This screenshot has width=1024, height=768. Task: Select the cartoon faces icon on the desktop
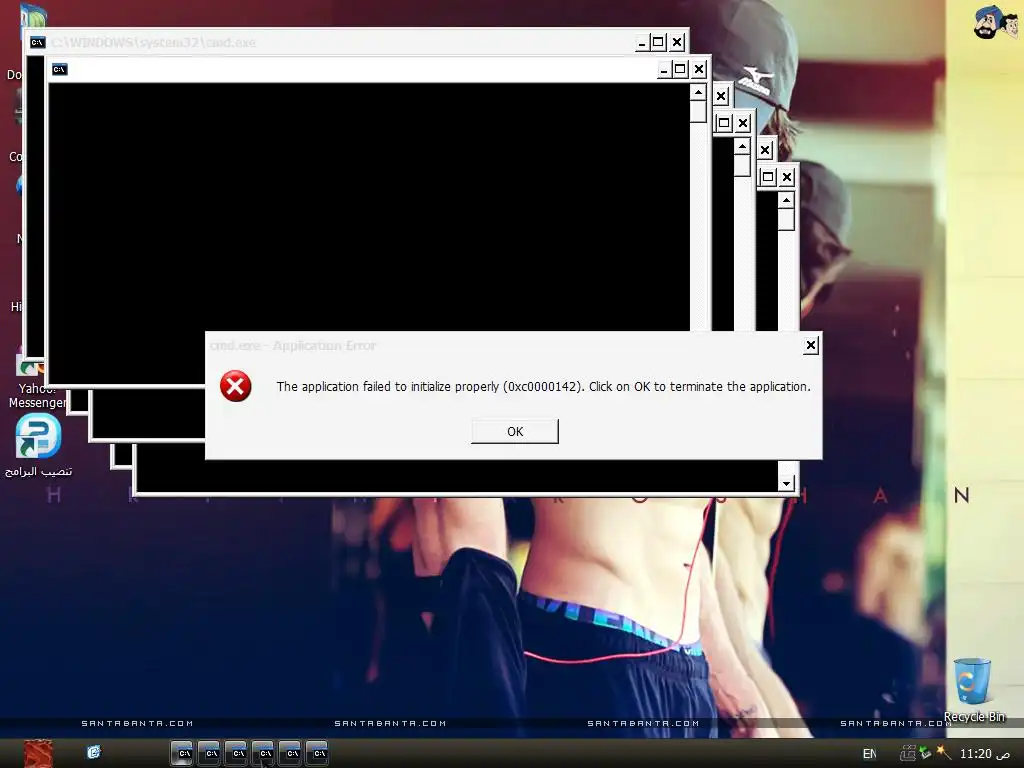[x=996, y=23]
